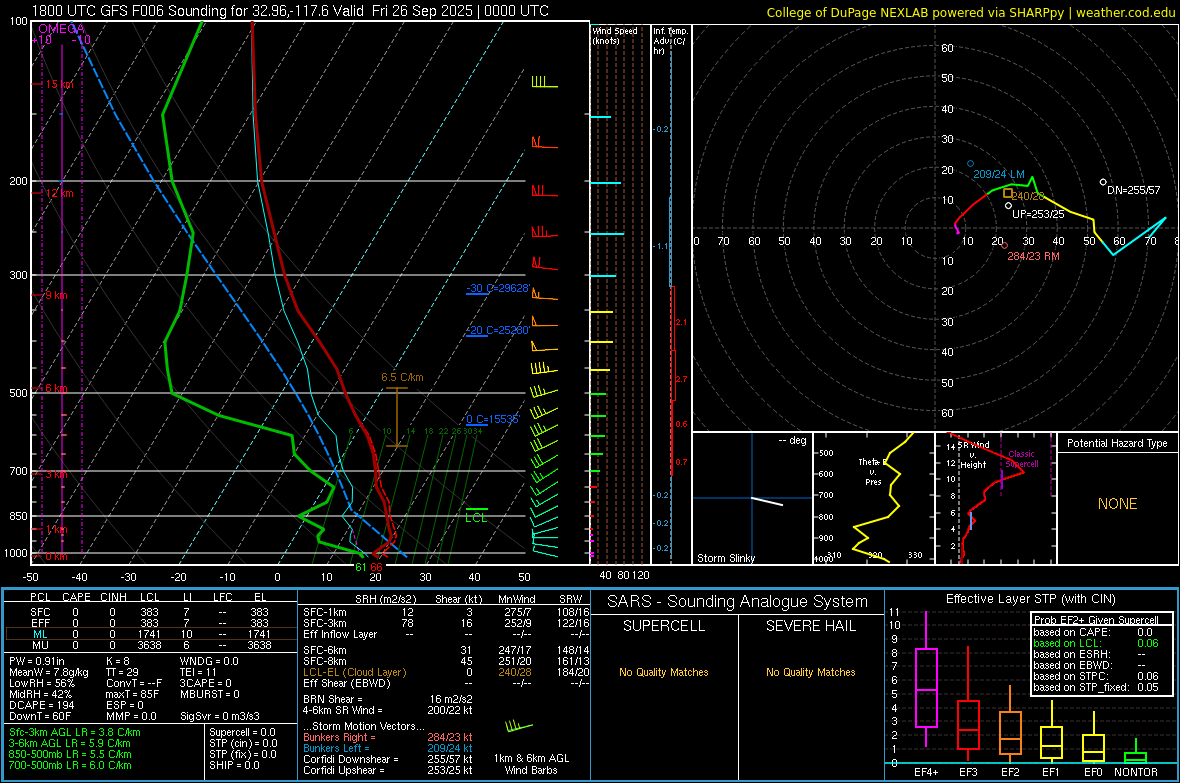1180x783 pixels.
Task: Click the UP=253/25 Corfidi hodograph label
Action: [x=1038, y=214]
